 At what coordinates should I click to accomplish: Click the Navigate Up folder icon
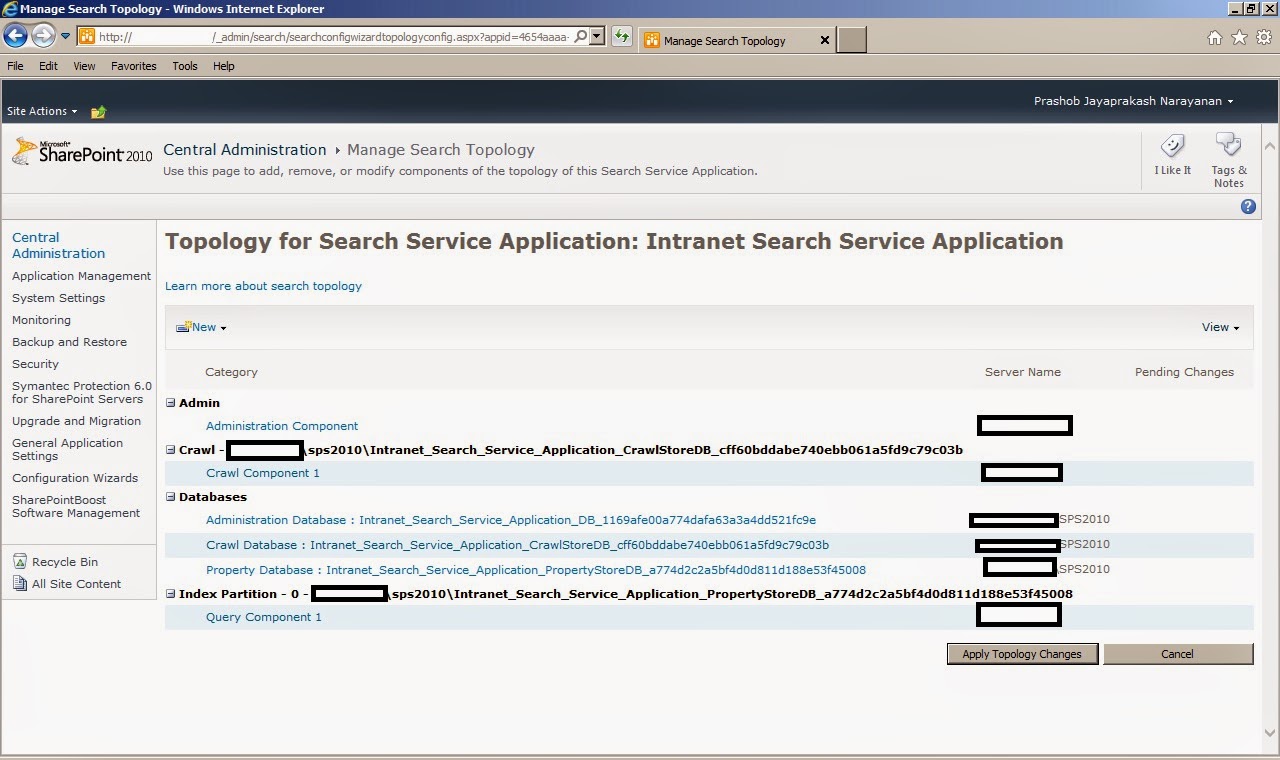click(98, 112)
